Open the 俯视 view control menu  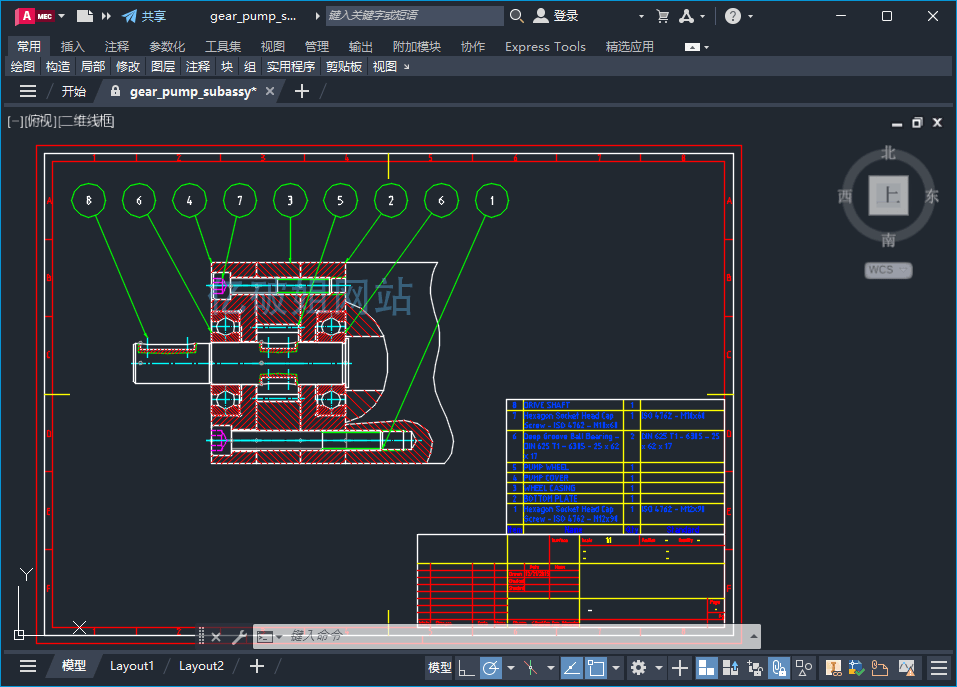click(41, 121)
